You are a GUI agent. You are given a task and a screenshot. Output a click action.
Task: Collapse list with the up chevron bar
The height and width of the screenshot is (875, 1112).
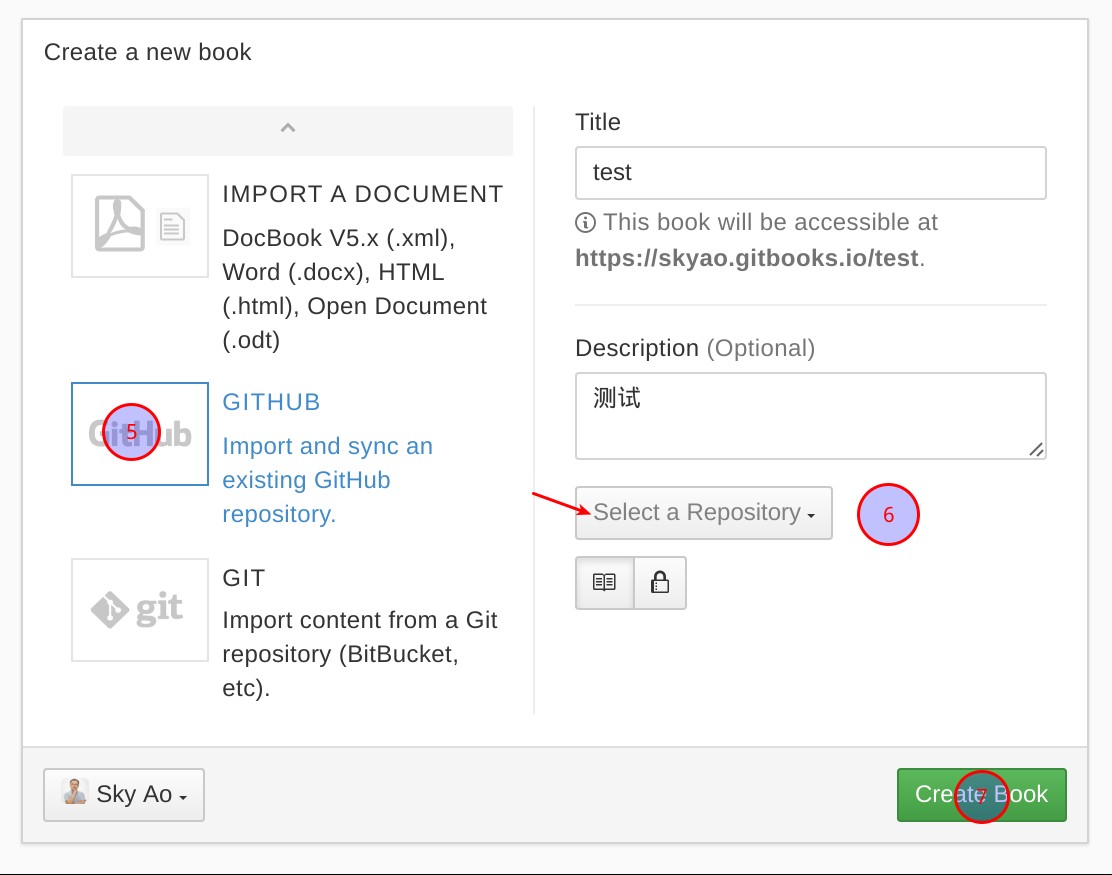[288, 130]
